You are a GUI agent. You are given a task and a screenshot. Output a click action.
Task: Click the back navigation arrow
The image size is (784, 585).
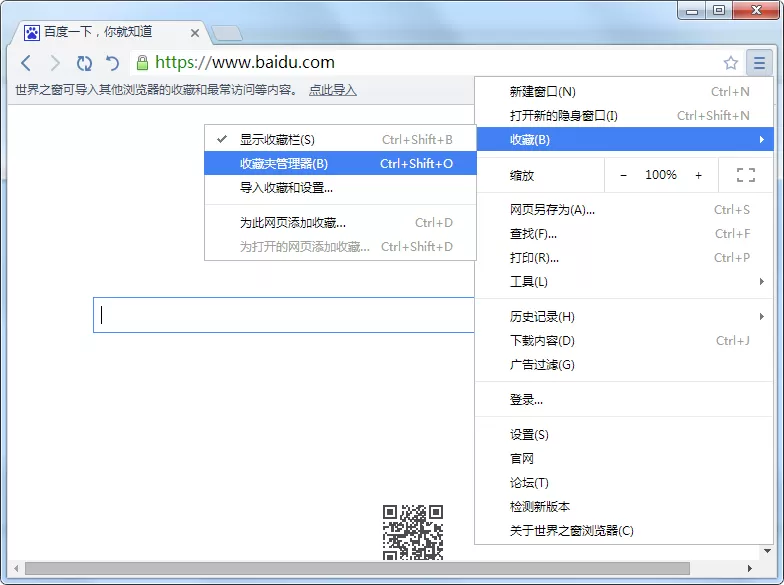[26, 63]
